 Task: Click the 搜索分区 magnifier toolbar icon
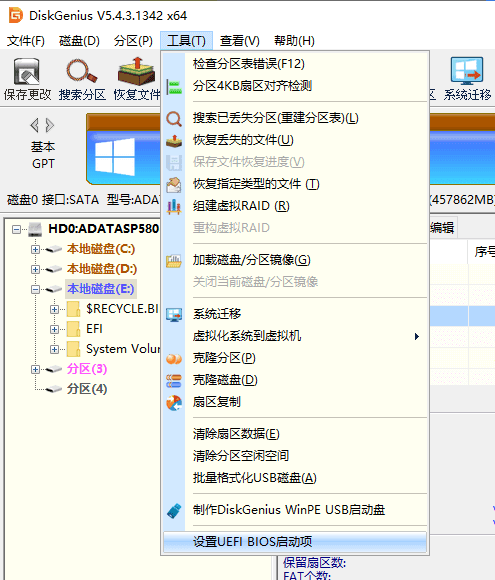(x=81, y=71)
